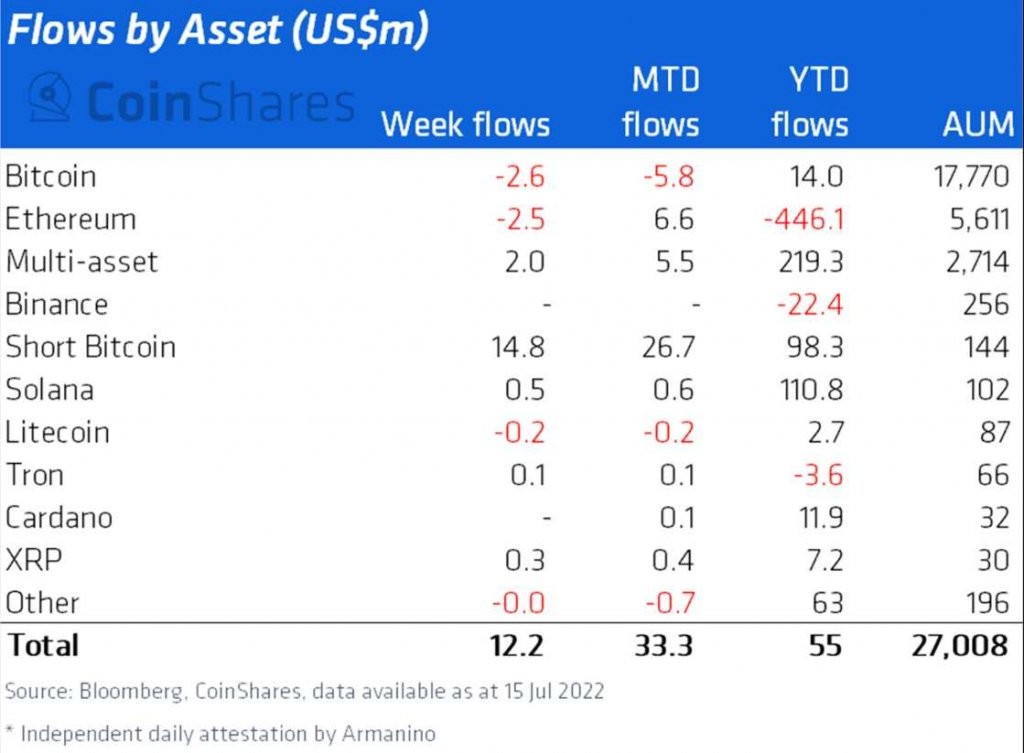This screenshot has width=1024, height=753.
Task: Select the MTD flows column header
Action: pos(660,101)
